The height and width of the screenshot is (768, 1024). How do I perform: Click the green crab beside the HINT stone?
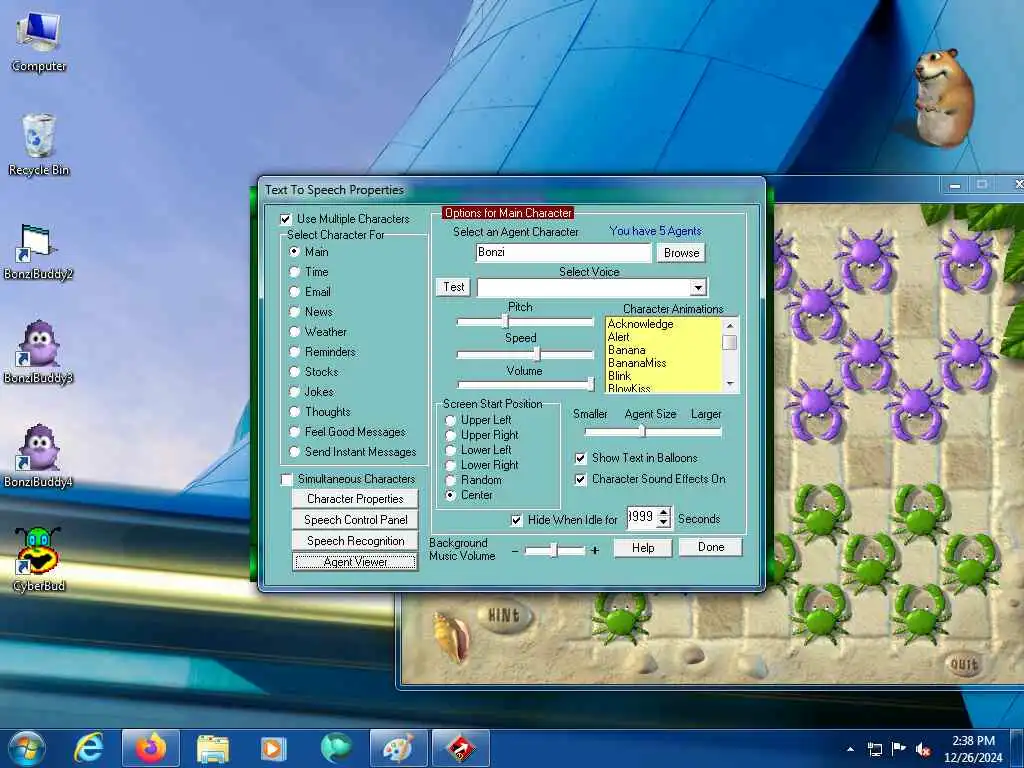point(619,617)
